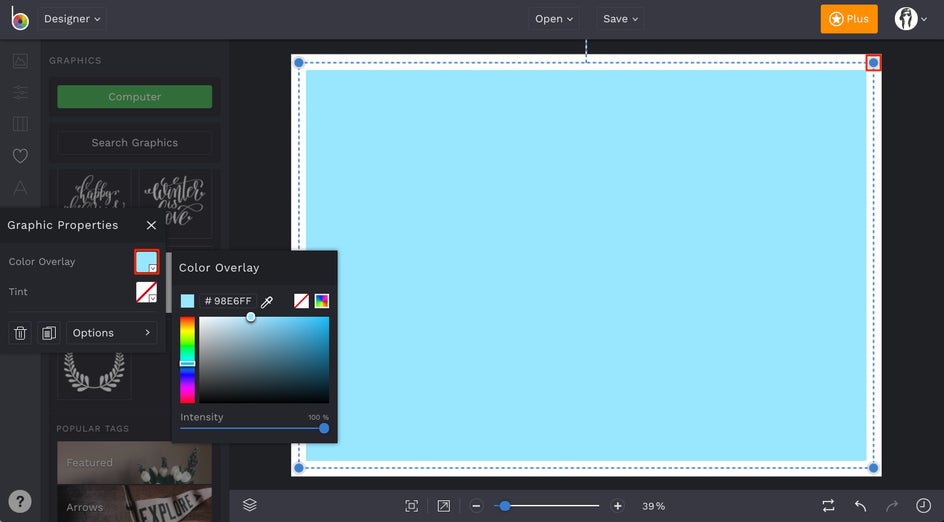Viewport: 944px width, 522px height.
Task: Click the Intensity slider handle
Action: pos(324,428)
